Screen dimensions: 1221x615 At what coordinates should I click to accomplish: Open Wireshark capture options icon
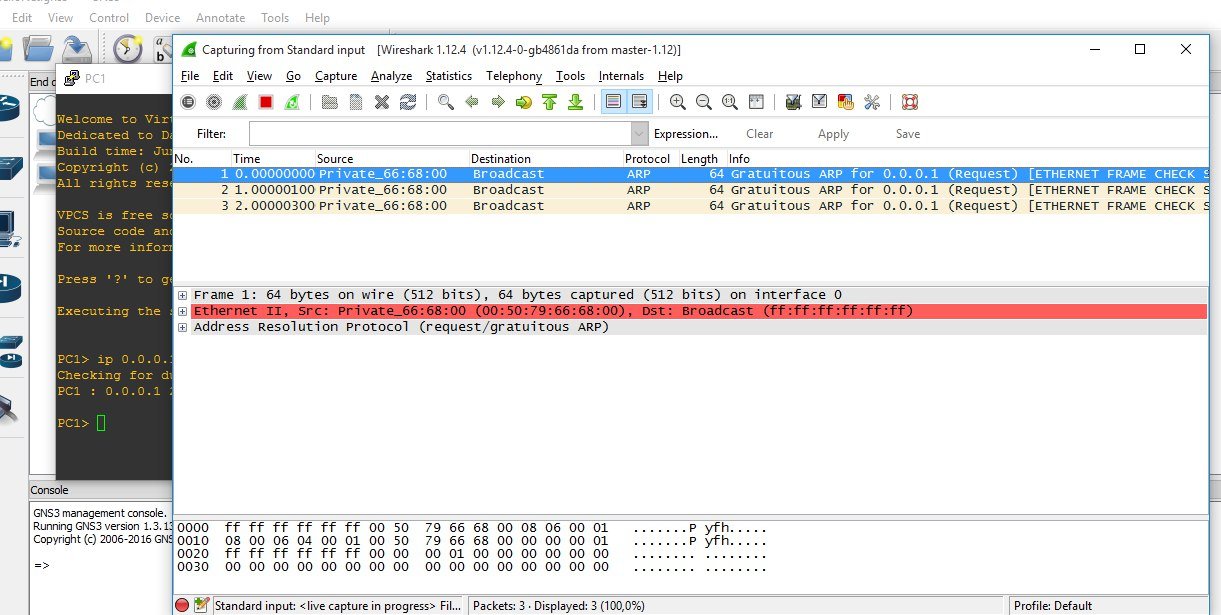(x=214, y=102)
